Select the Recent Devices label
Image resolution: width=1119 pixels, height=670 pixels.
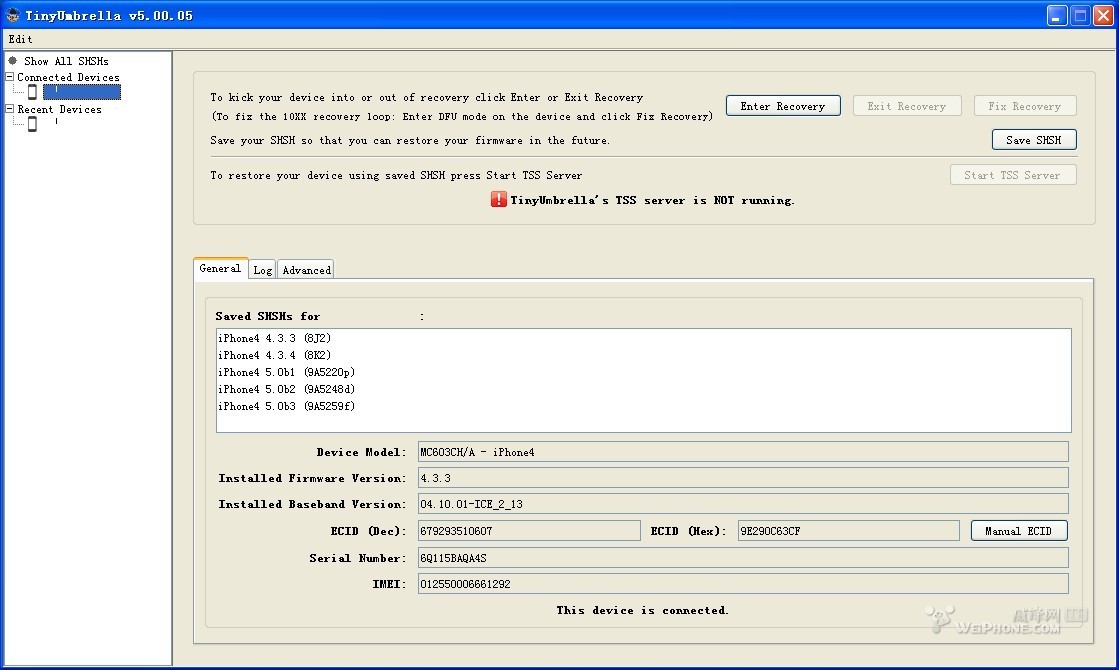coord(59,109)
